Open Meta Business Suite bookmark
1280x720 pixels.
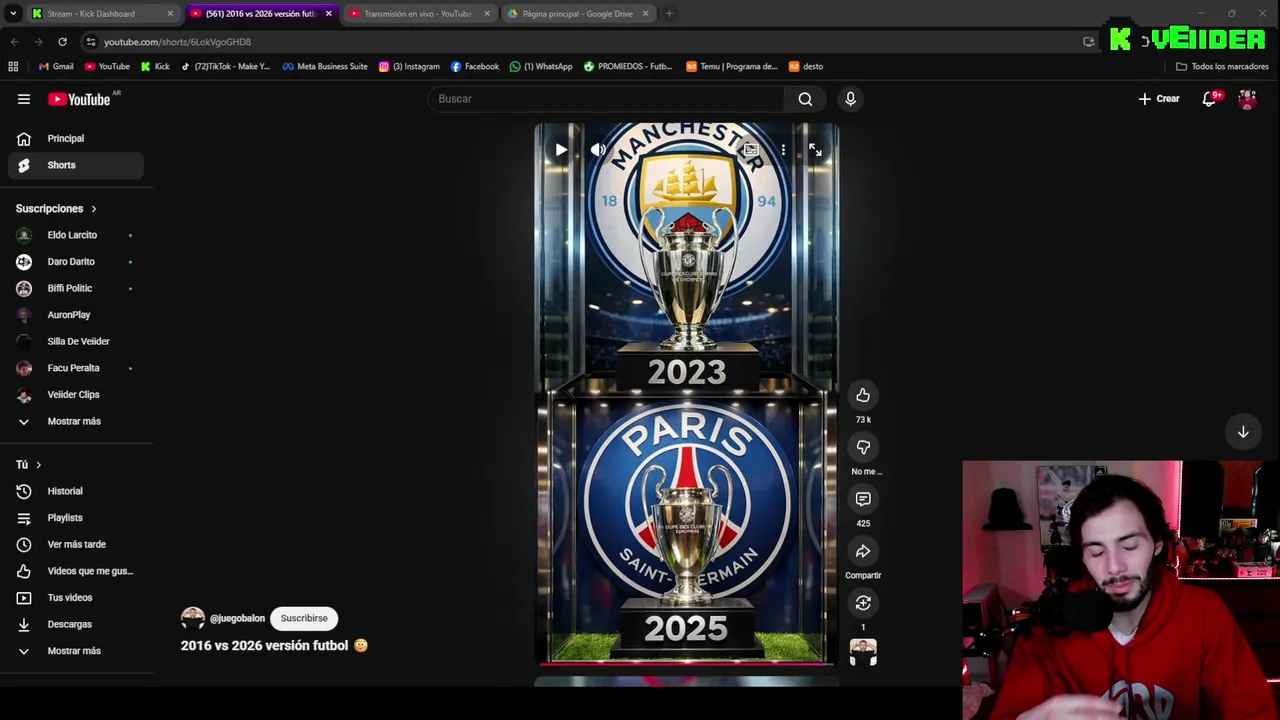325,67
